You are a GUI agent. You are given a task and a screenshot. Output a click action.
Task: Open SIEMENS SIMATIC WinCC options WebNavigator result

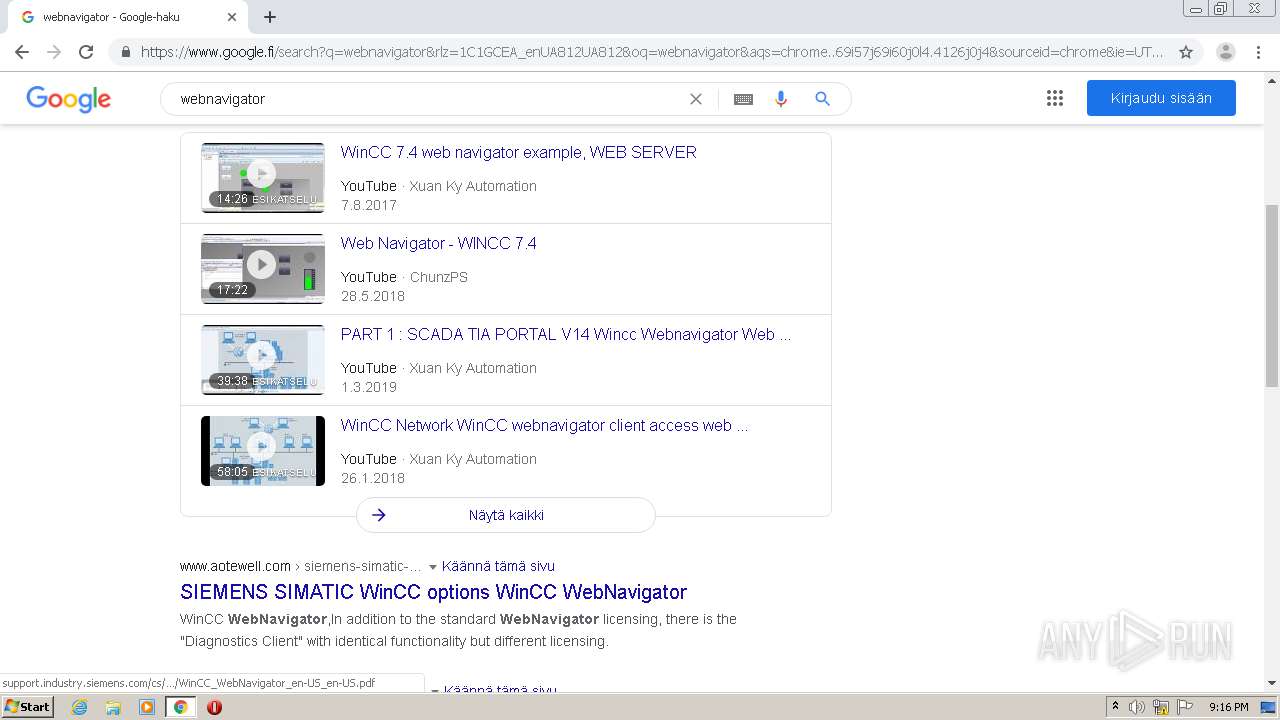tap(433, 592)
